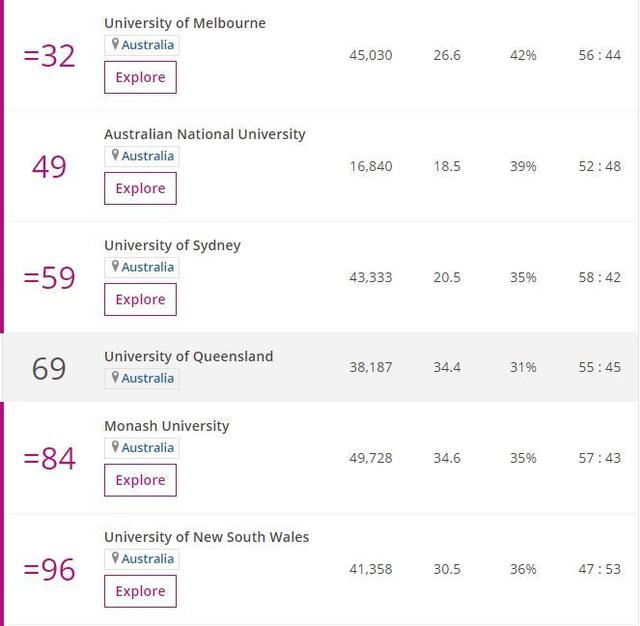Visit the Monash University title link
Screen dimensions: 640x626
(166, 426)
